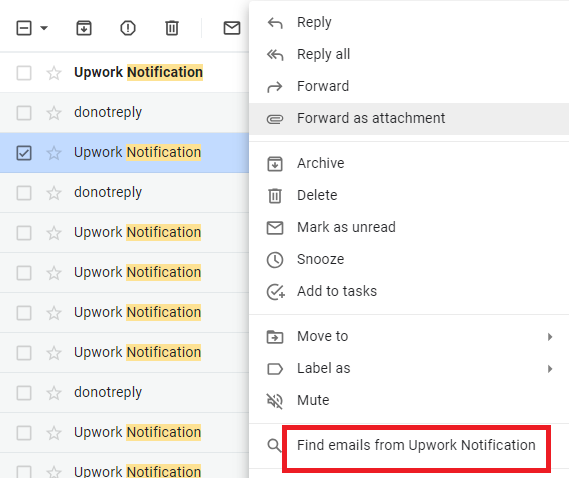Image resolution: width=569 pixels, height=478 pixels.
Task: Click the Archive icon in the top toolbar
Action: click(84, 28)
